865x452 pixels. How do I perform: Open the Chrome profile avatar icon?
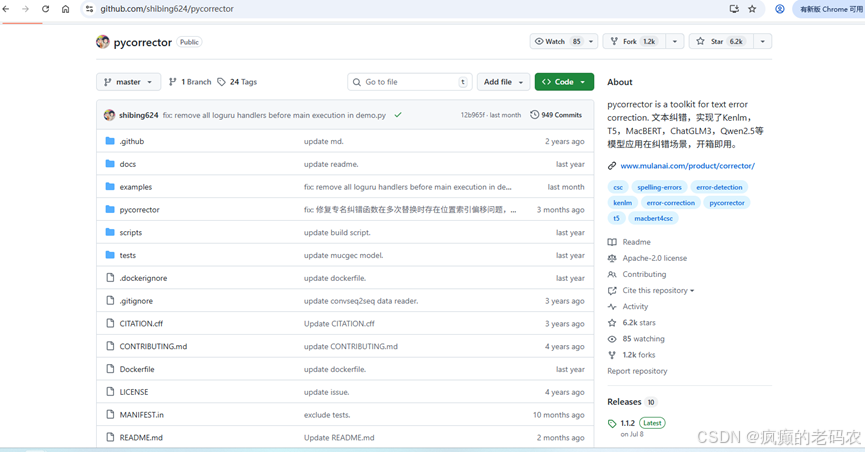coord(779,9)
